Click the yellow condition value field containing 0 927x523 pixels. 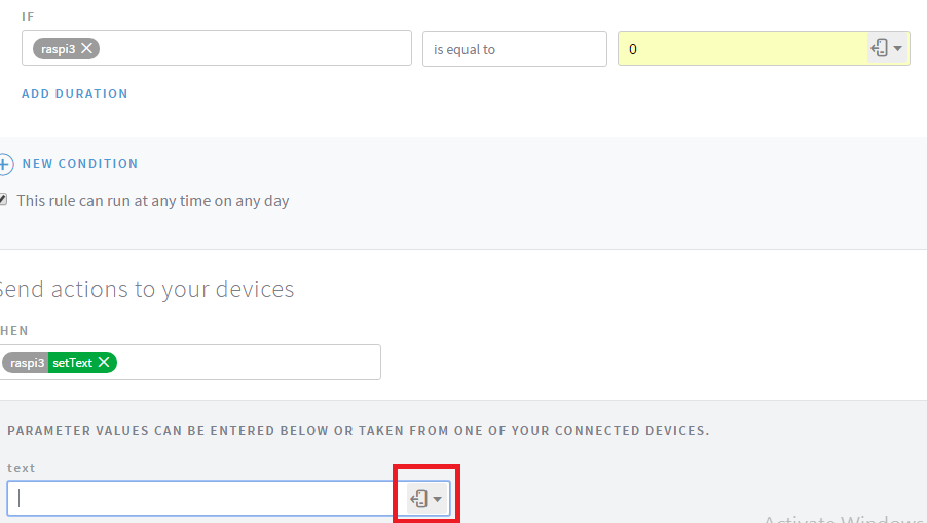click(x=740, y=48)
